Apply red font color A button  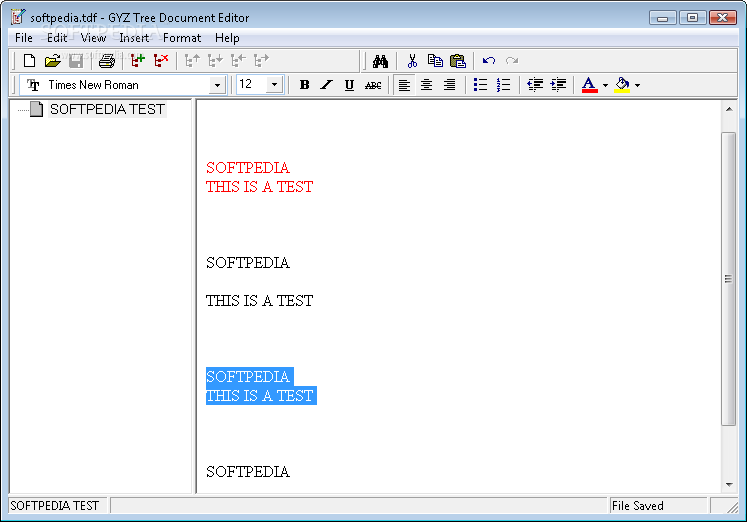(589, 85)
